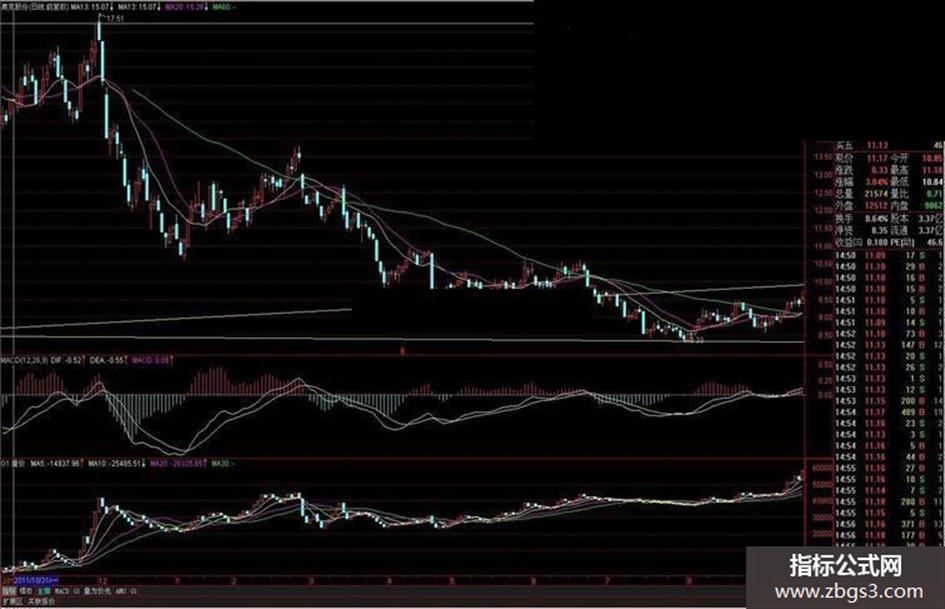Click the DIF: -0.52 value label
Viewport: 945px width, 609px height.
pyautogui.click(x=68, y=360)
